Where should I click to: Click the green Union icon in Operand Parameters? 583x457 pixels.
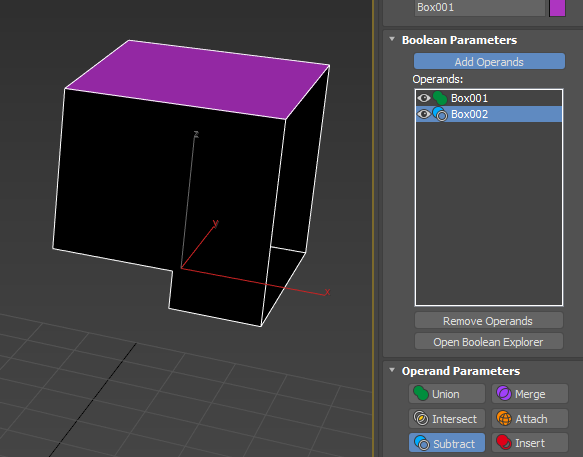[421, 393]
